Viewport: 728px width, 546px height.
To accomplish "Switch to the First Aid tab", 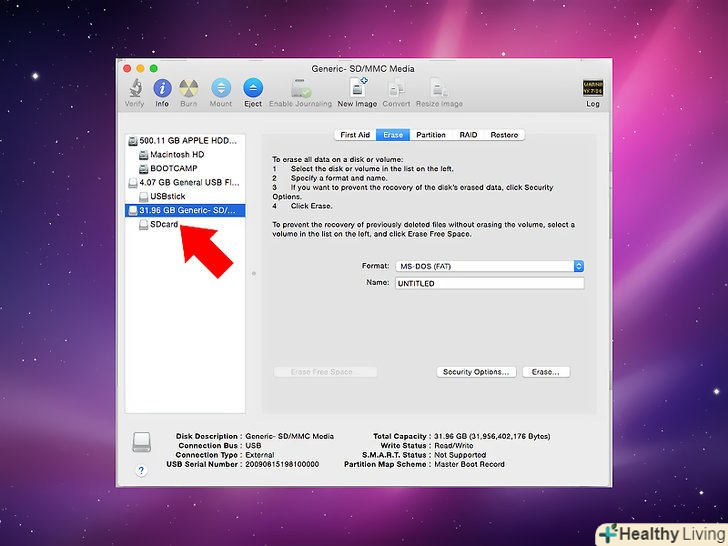I will [355, 135].
